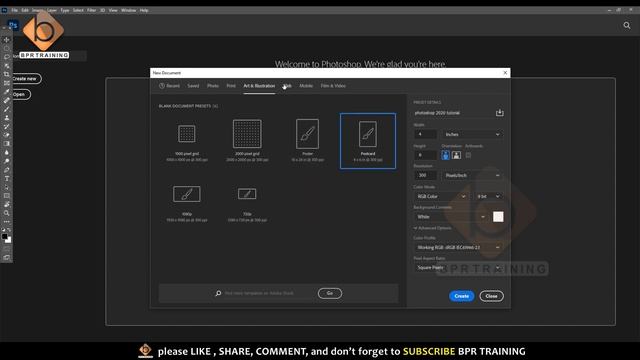640x360 pixels.
Task: Select the Eraser tool
Action: (x=7, y=135)
